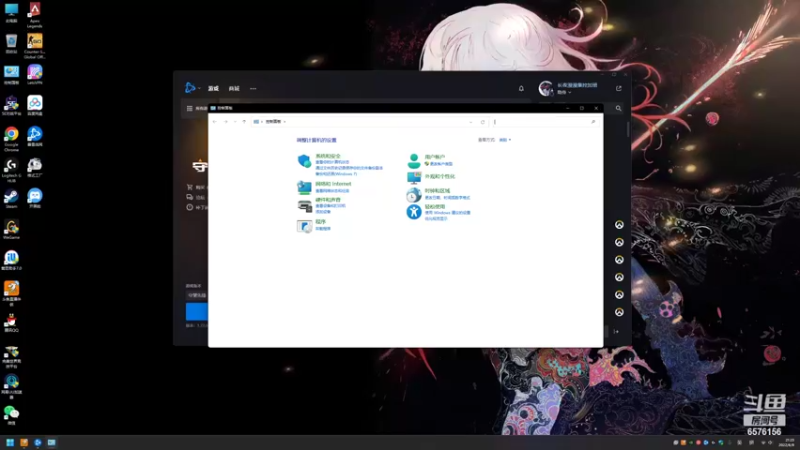The width and height of the screenshot is (800, 450).
Task: Open Hardware and Sound category icon
Action: click(304, 206)
